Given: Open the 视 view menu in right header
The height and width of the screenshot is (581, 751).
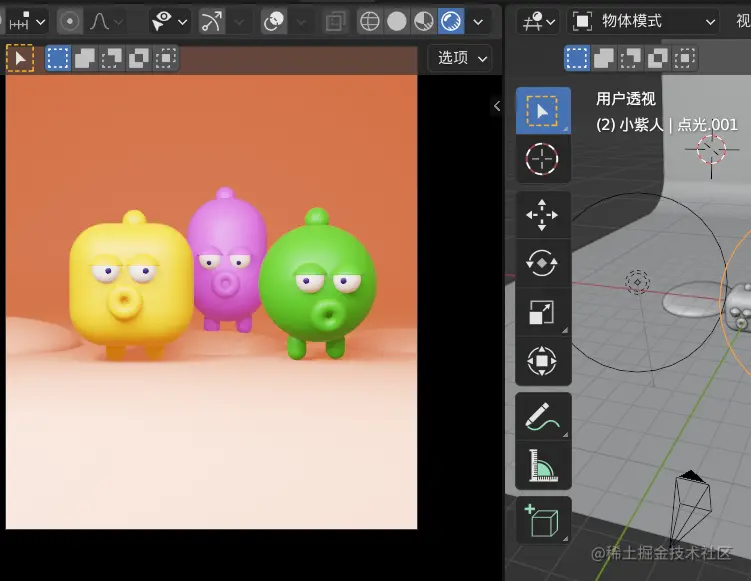Looking at the screenshot, I should click(x=742, y=20).
